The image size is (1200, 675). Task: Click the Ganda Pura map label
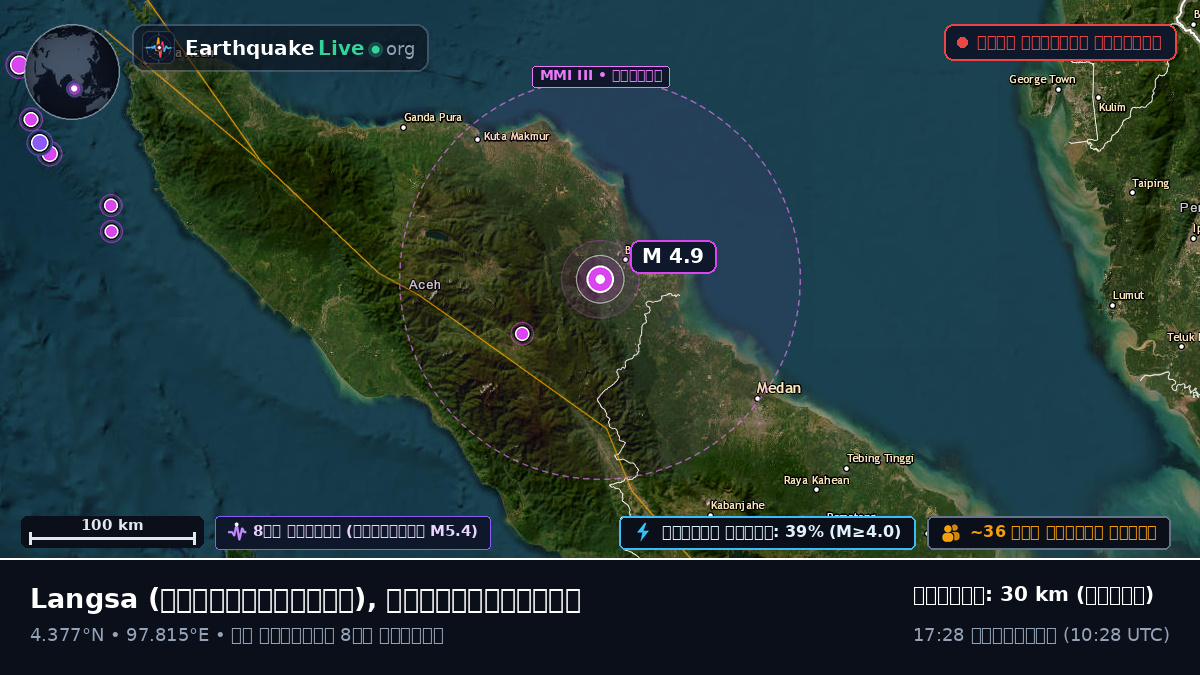[433, 117]
